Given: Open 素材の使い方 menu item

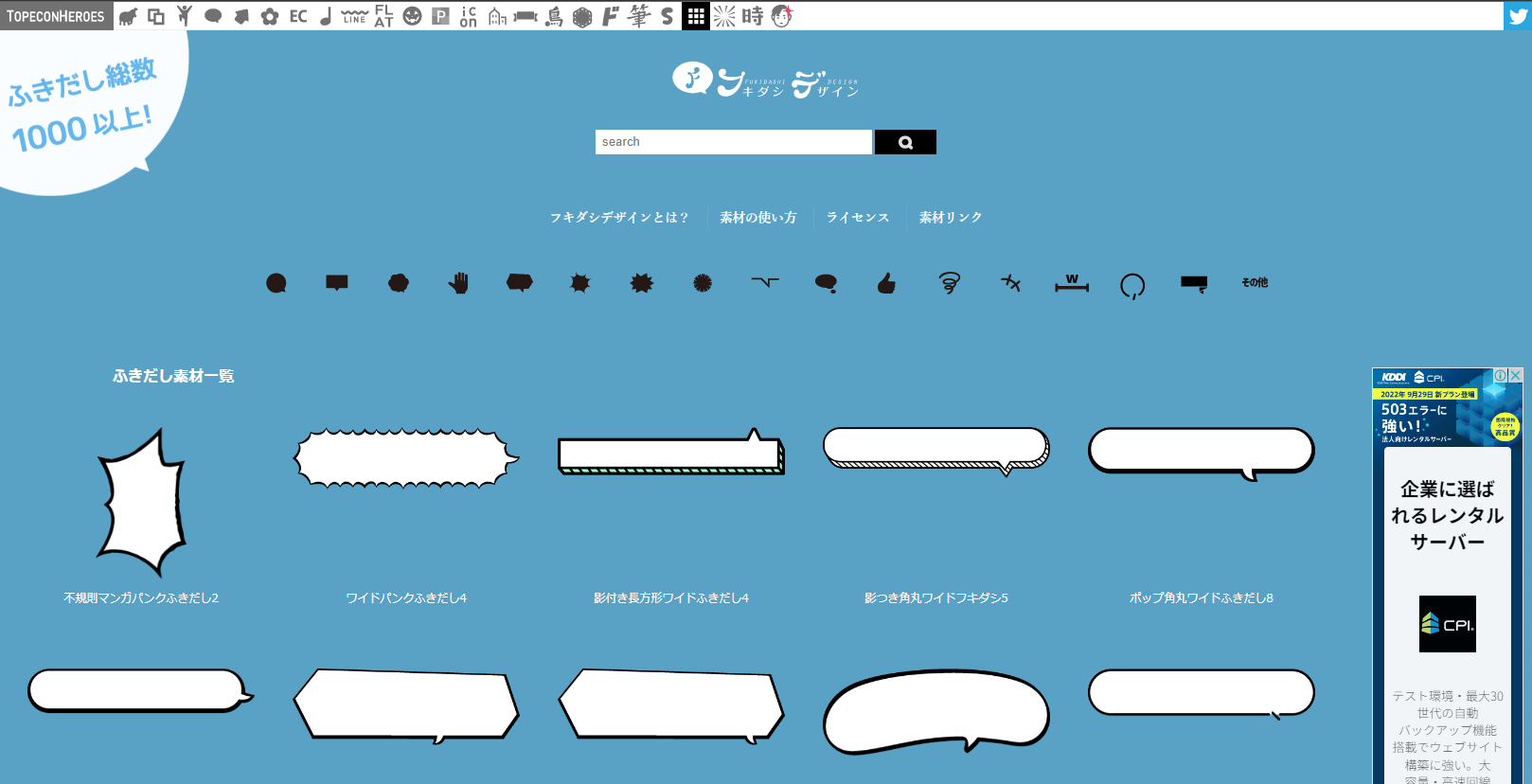Looking at the screenshot, I should tap(758, 218).
